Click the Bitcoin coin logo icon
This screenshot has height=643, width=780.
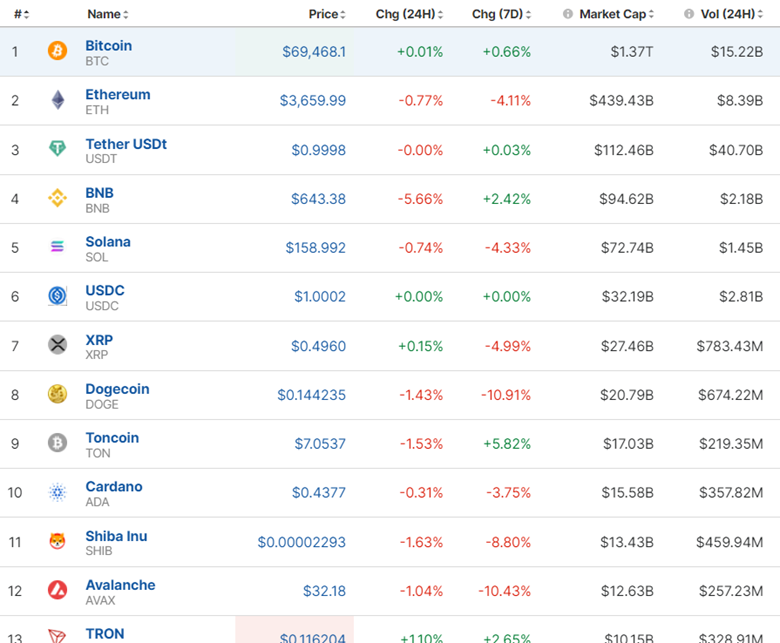click(57, 51)
